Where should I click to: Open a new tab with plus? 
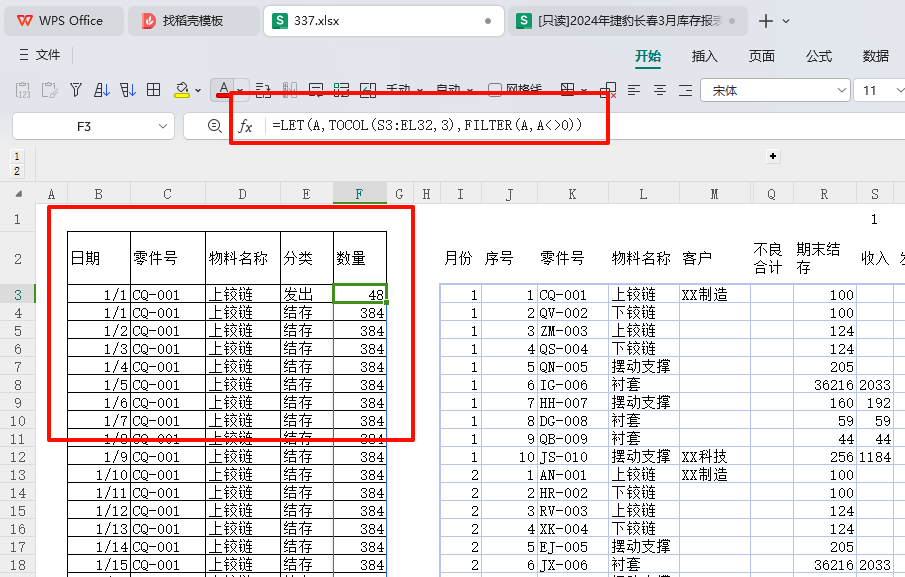(766, 21)
